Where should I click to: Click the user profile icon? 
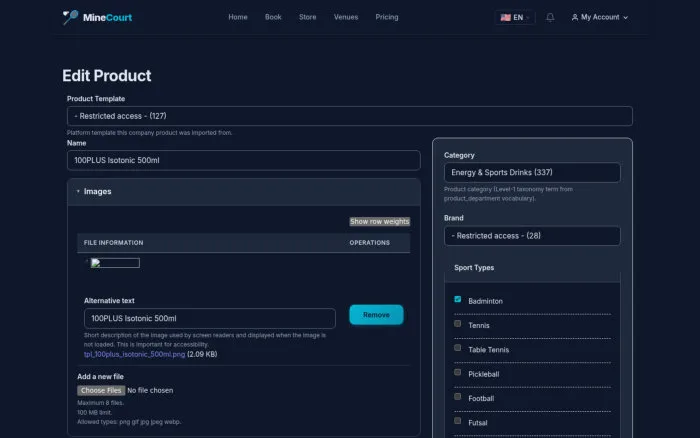point(575,17)
